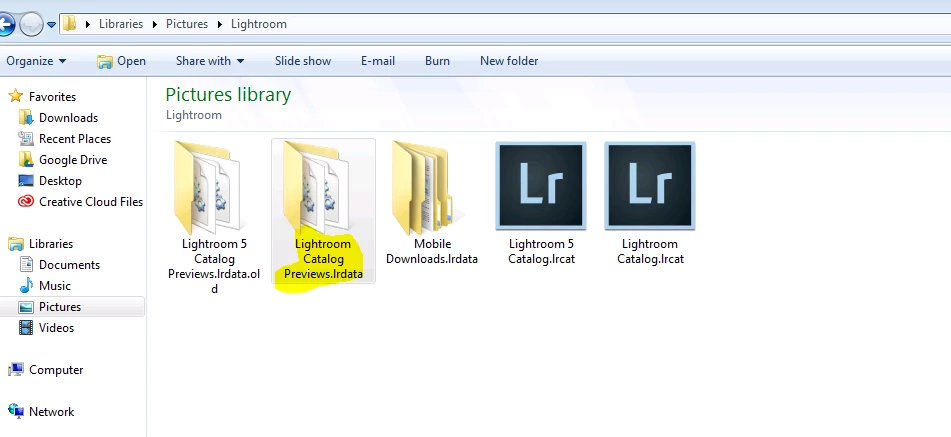Click the Open toolbar button

coord(121,61)
